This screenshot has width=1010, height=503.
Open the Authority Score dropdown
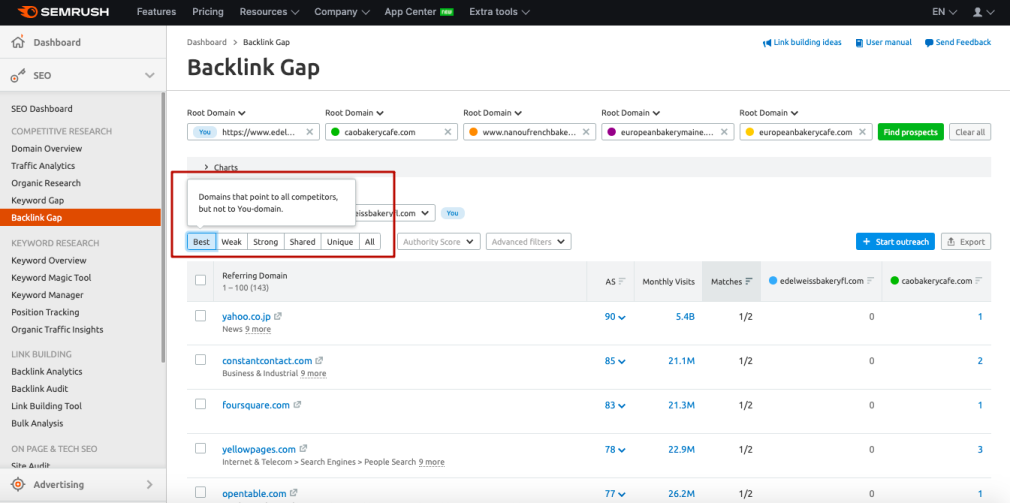(x=439, y=242)
